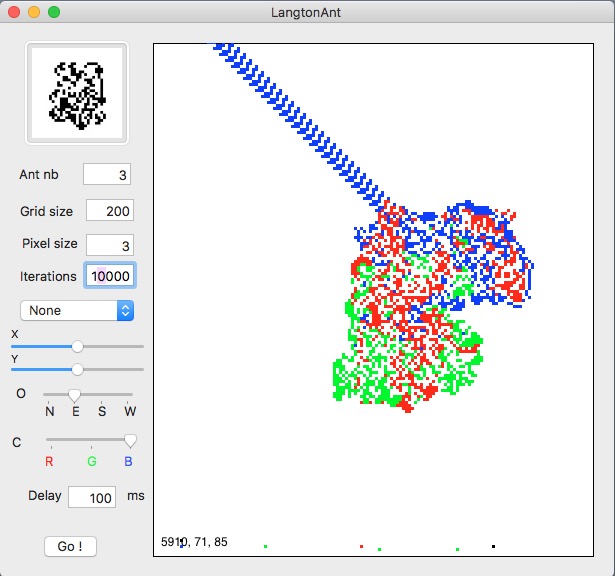
Task: Close the LangtonAnt window
Action: (14, 12)
